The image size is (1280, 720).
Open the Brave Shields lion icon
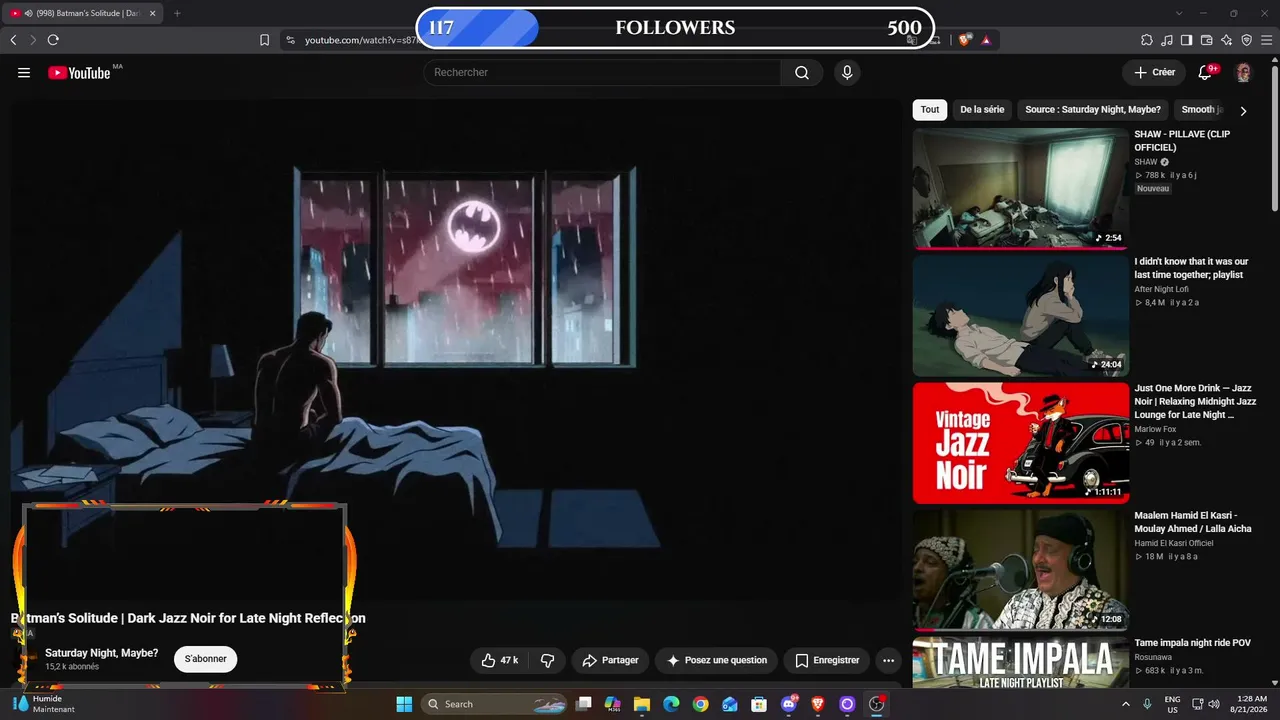964,40
